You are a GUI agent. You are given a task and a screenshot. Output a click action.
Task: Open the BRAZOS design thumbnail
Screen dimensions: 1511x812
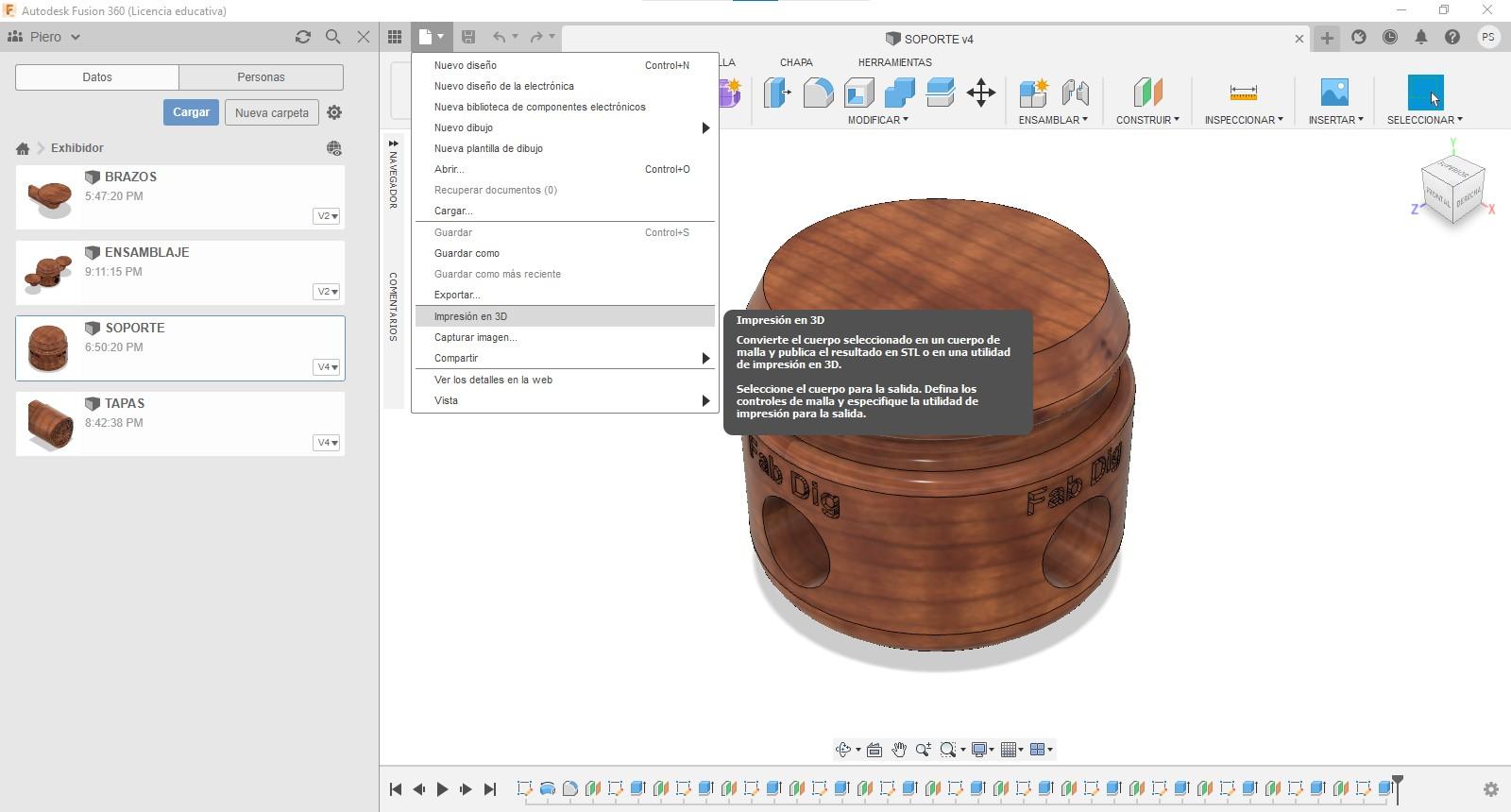(50, 197)
